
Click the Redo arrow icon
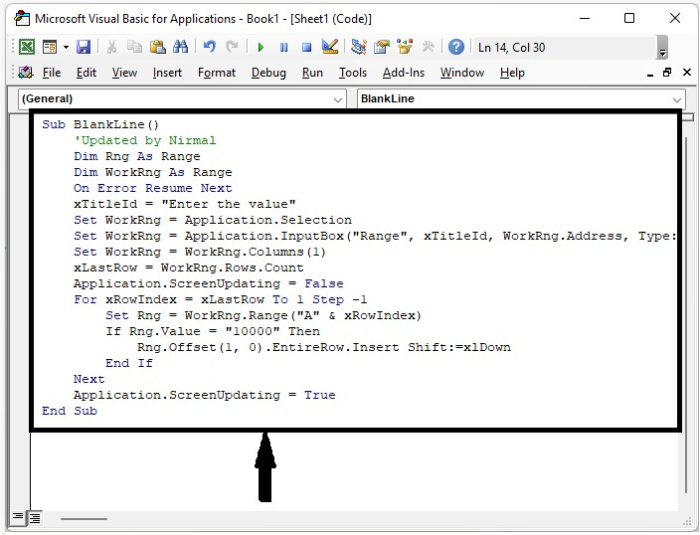point(232,47)
